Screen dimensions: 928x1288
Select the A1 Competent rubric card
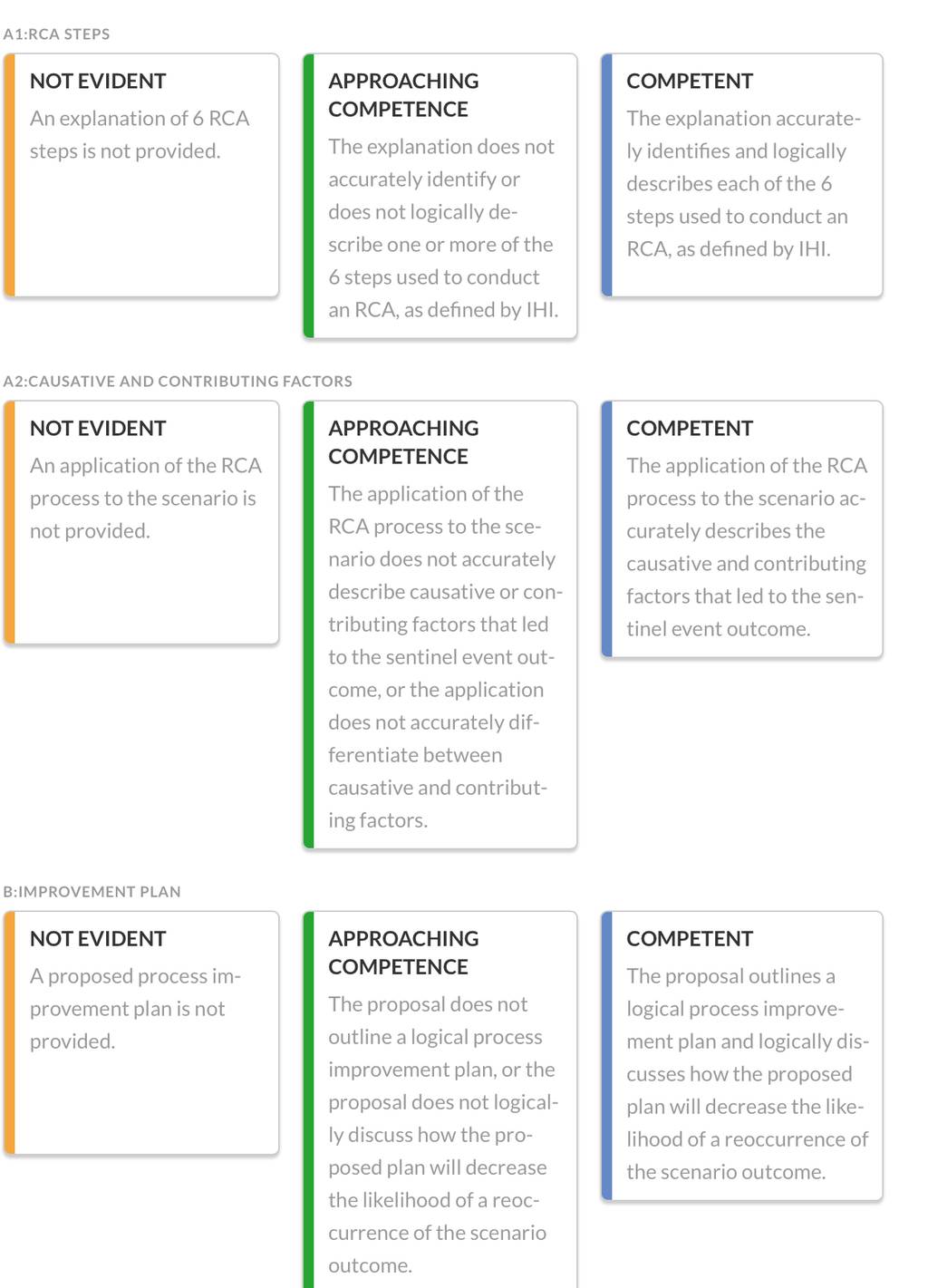pos(742,175)
